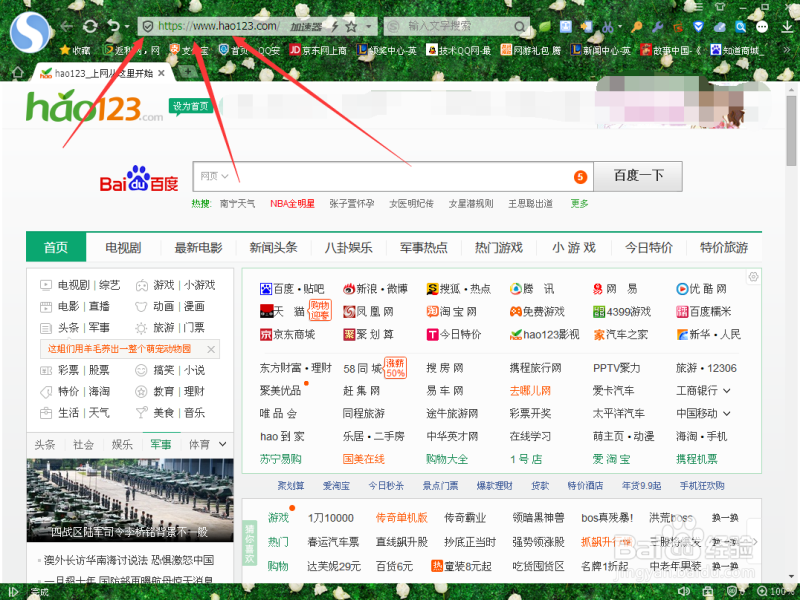This screenshot has height=600, width=800.
Task: Open site settings gear in links panel
Action: (753, 277)
